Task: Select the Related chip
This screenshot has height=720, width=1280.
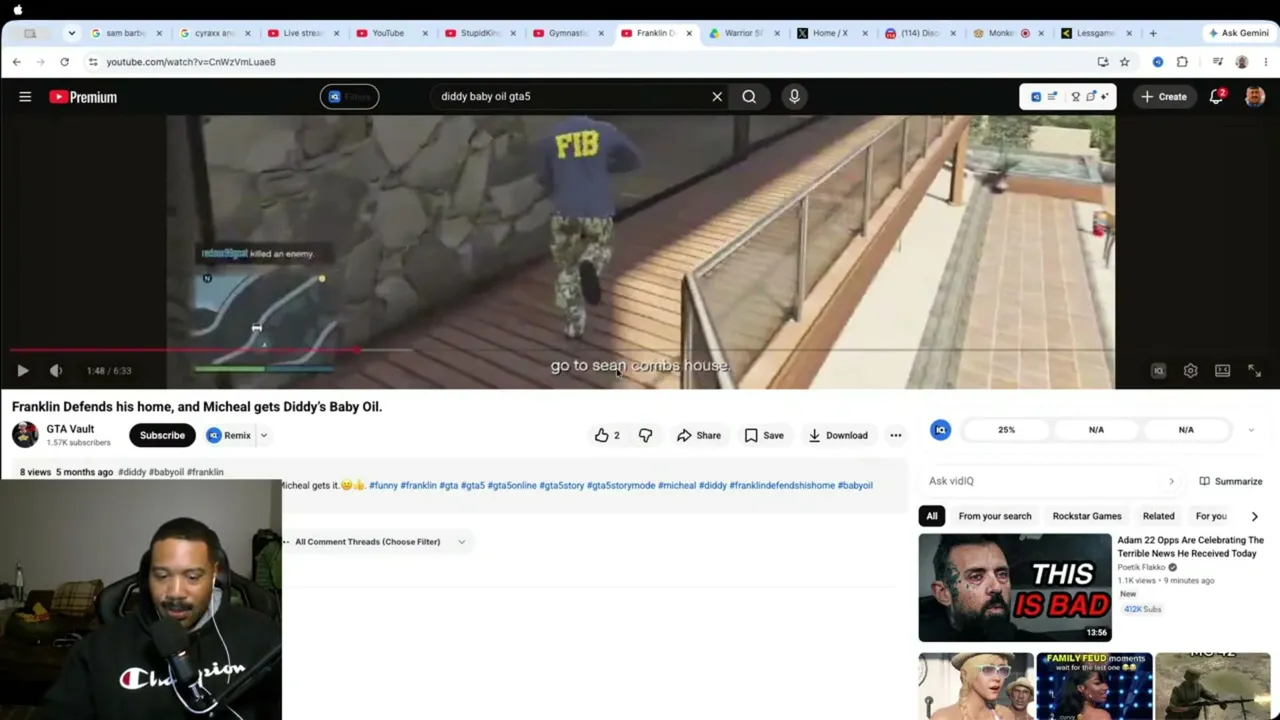Action: pyautogui.click(x=1158, y=516)
